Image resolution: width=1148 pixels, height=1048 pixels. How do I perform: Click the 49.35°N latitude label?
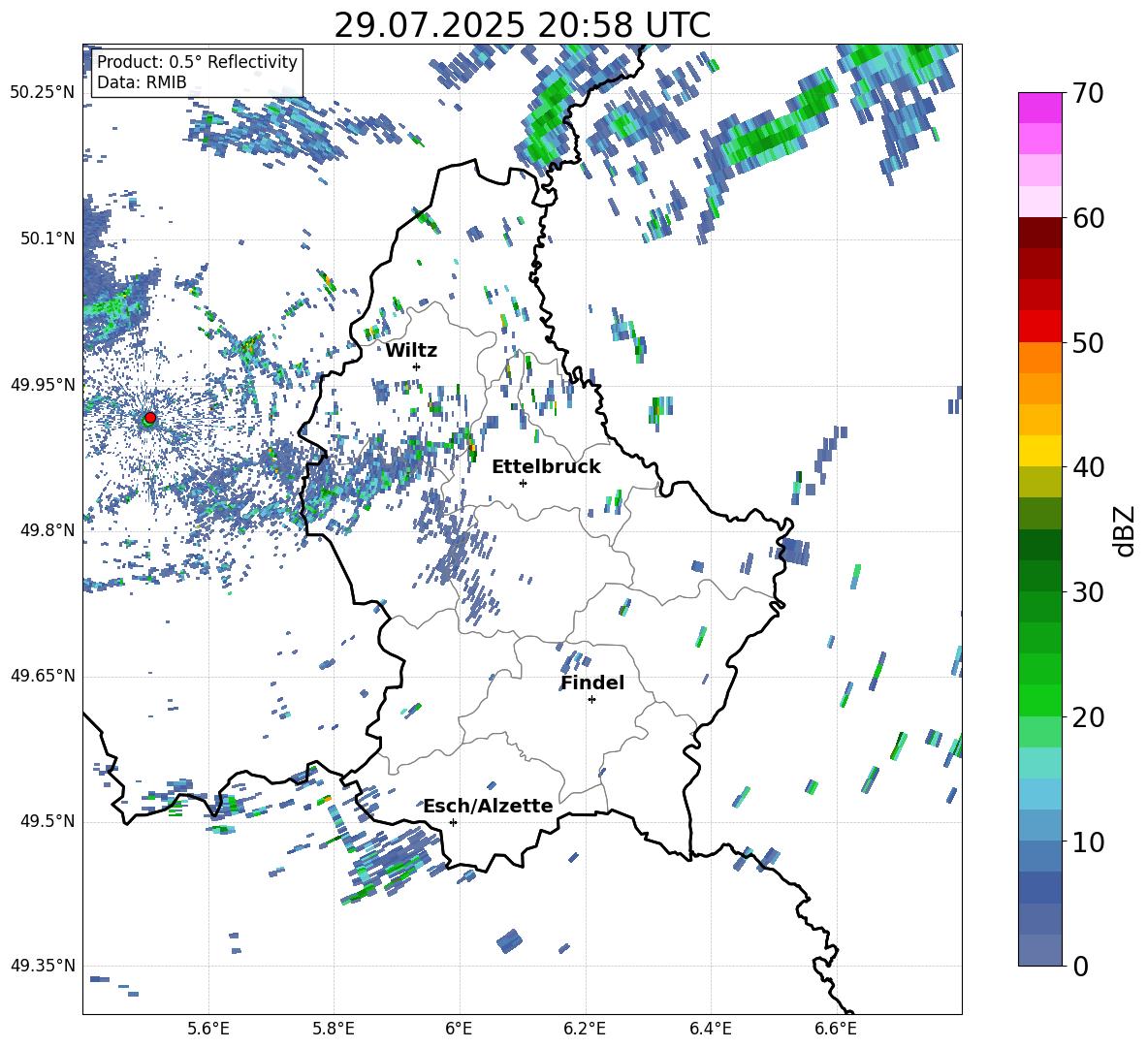[x=43, y=966]
